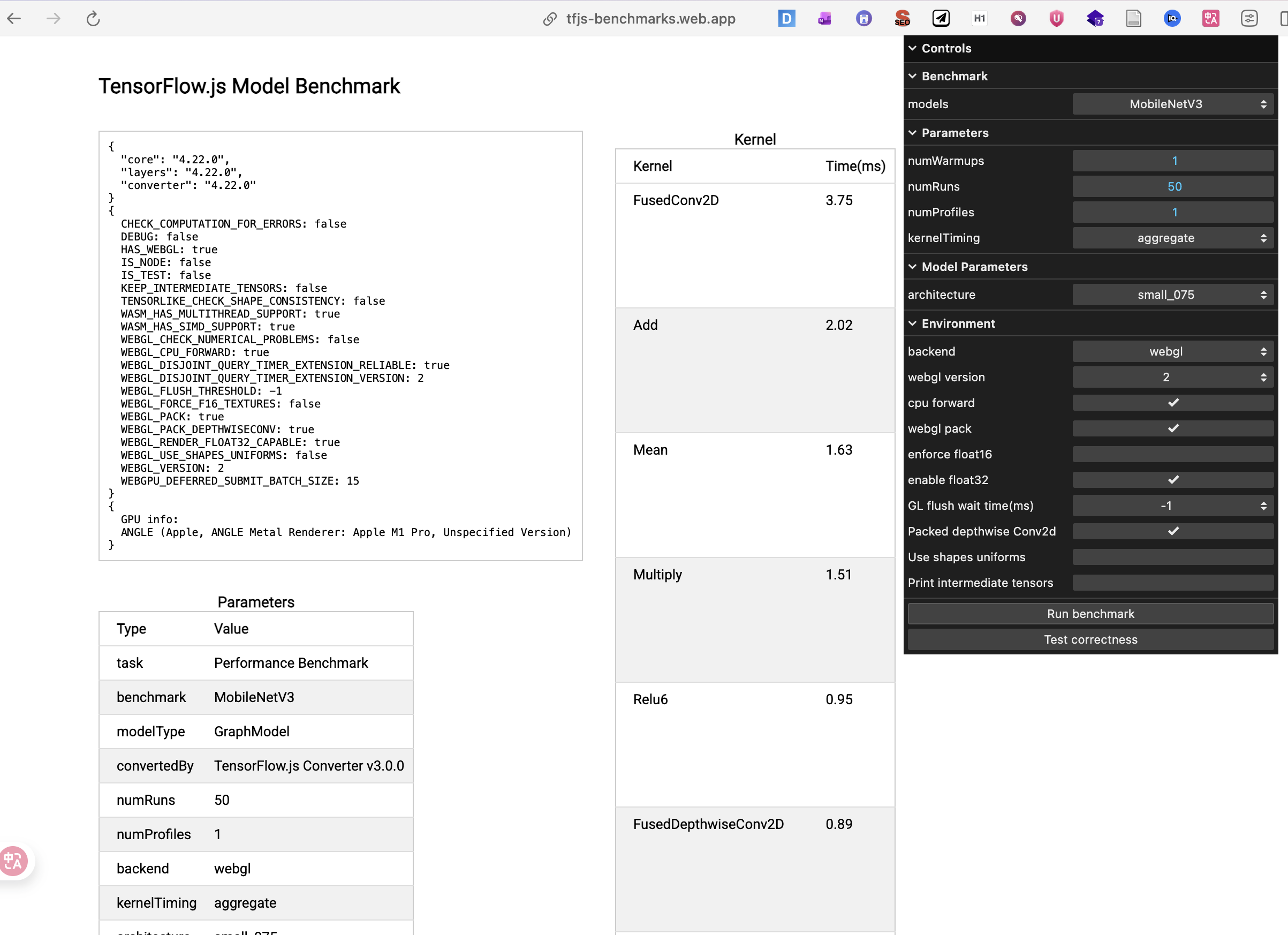Click the pink U shield extension
This screenshot has width=1288, height=935.
click(x=1056, y=19)
